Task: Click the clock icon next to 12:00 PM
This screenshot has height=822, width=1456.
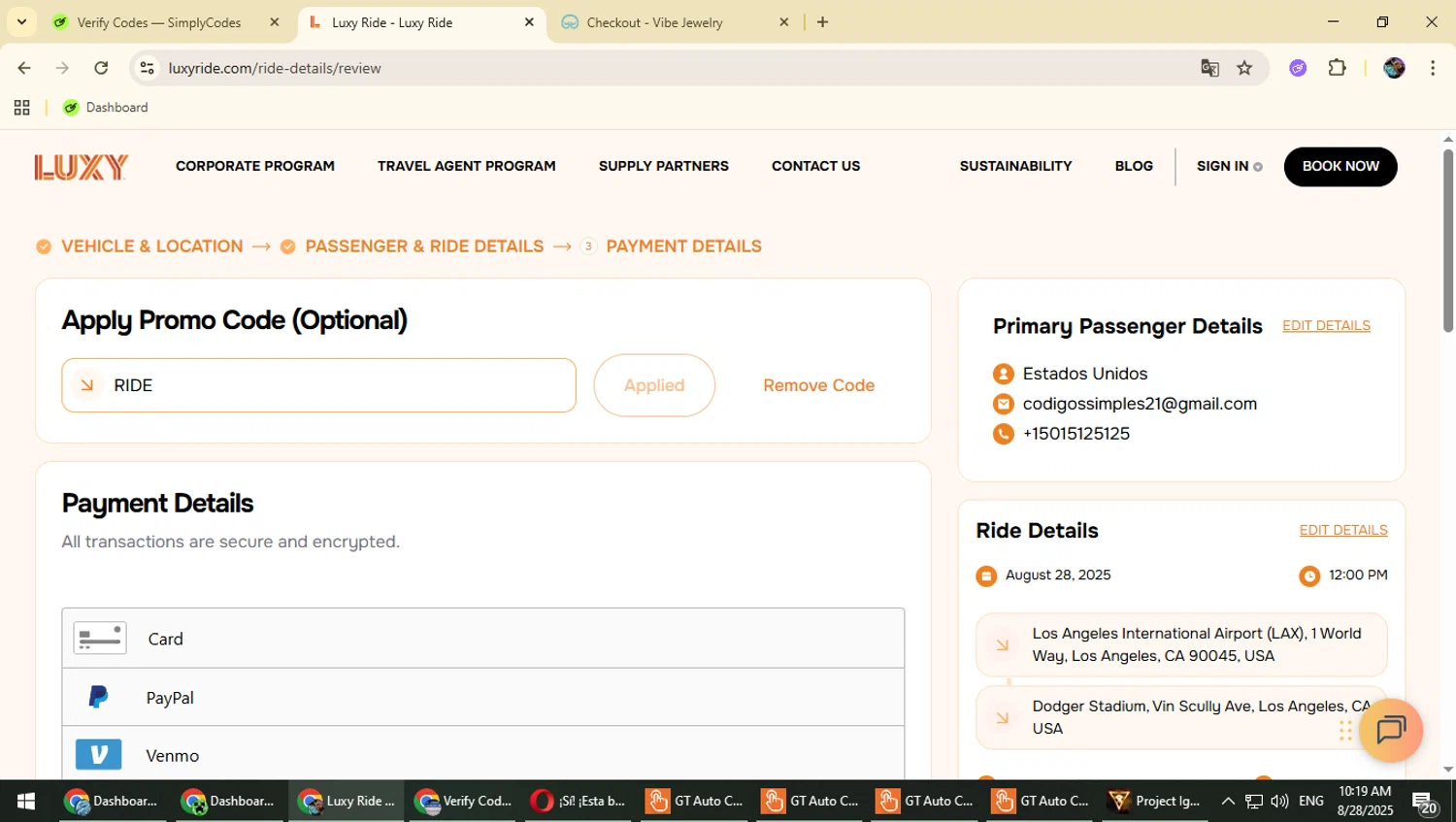Action: [1309, 576]
